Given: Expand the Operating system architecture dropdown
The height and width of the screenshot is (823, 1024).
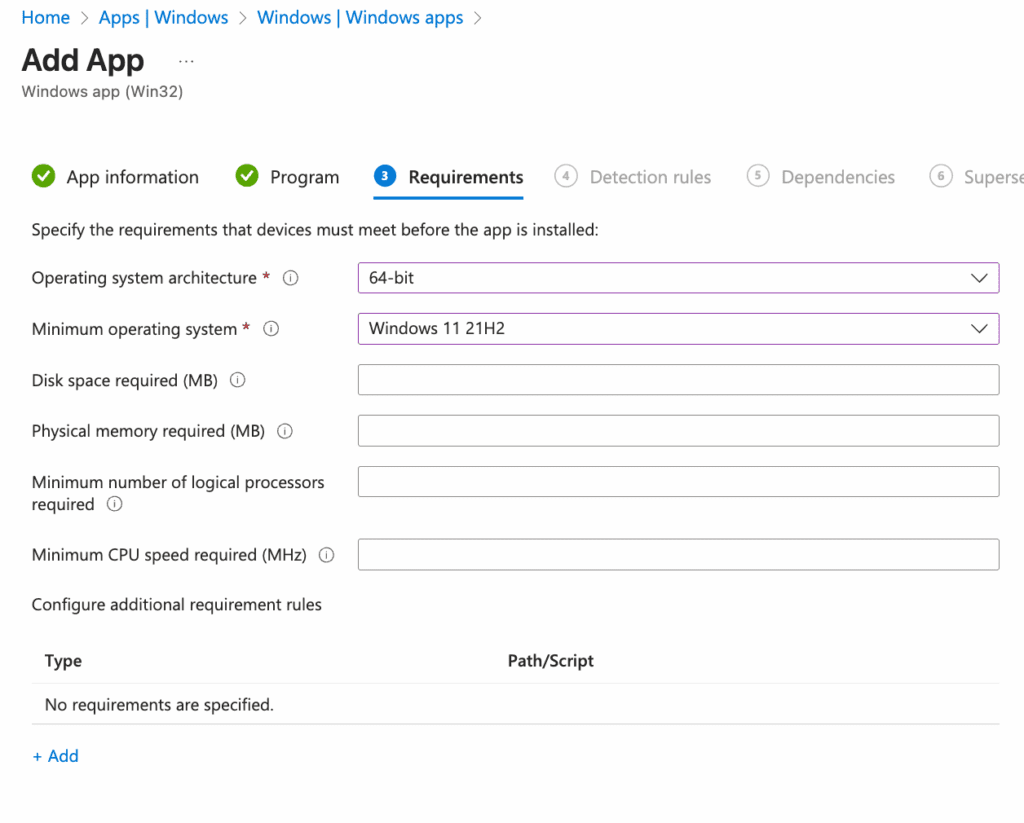Looking at the screenshot, I should click(x=678, y=278).
